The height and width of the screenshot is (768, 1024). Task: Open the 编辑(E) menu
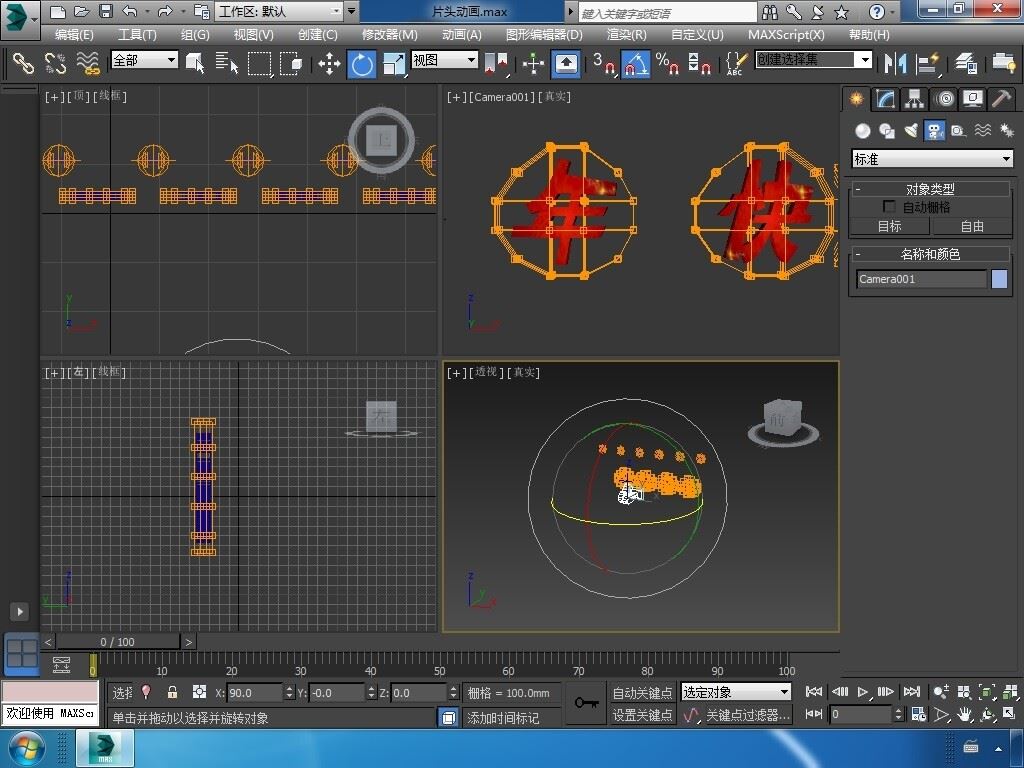pyautogui.click(x=74, y=35)
